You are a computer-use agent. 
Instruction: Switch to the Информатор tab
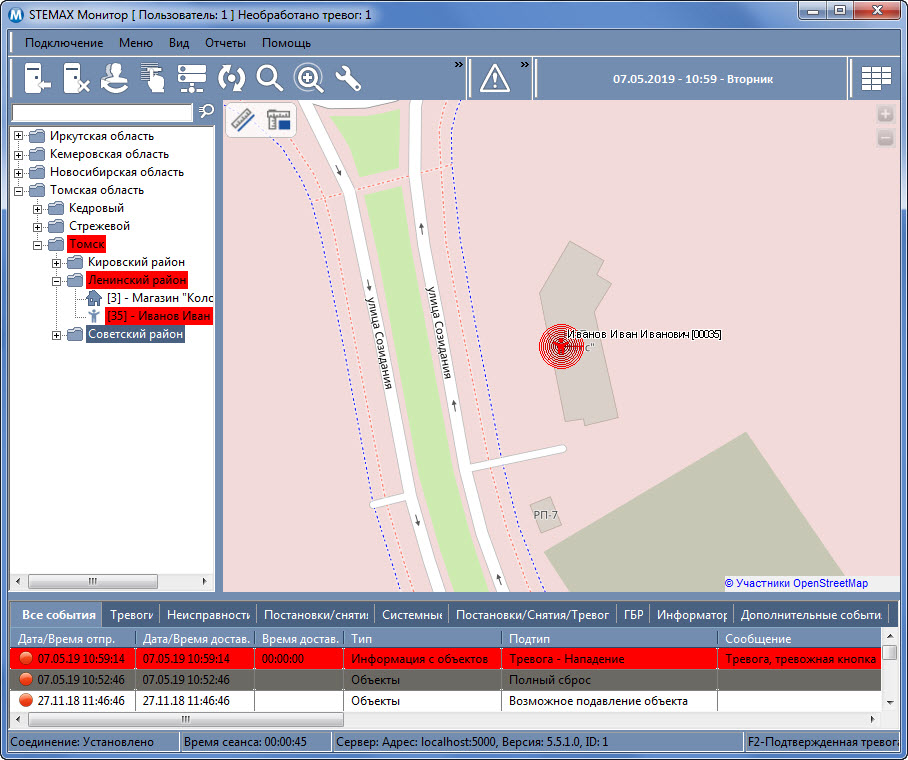click(x=691, y=615)
